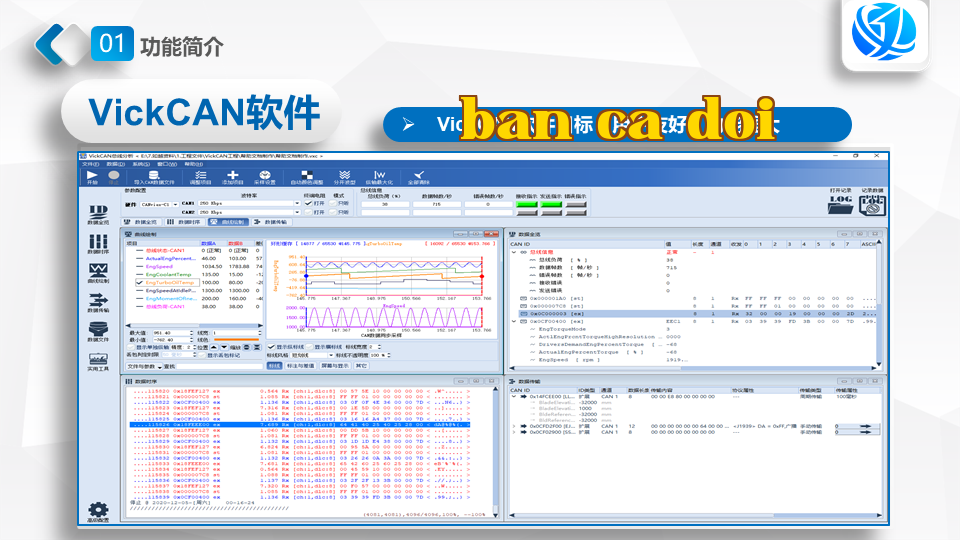Screen dimensions: 960x540
Task: Collapse the 0x14FCEE00 transmit row
Action: 514,397
